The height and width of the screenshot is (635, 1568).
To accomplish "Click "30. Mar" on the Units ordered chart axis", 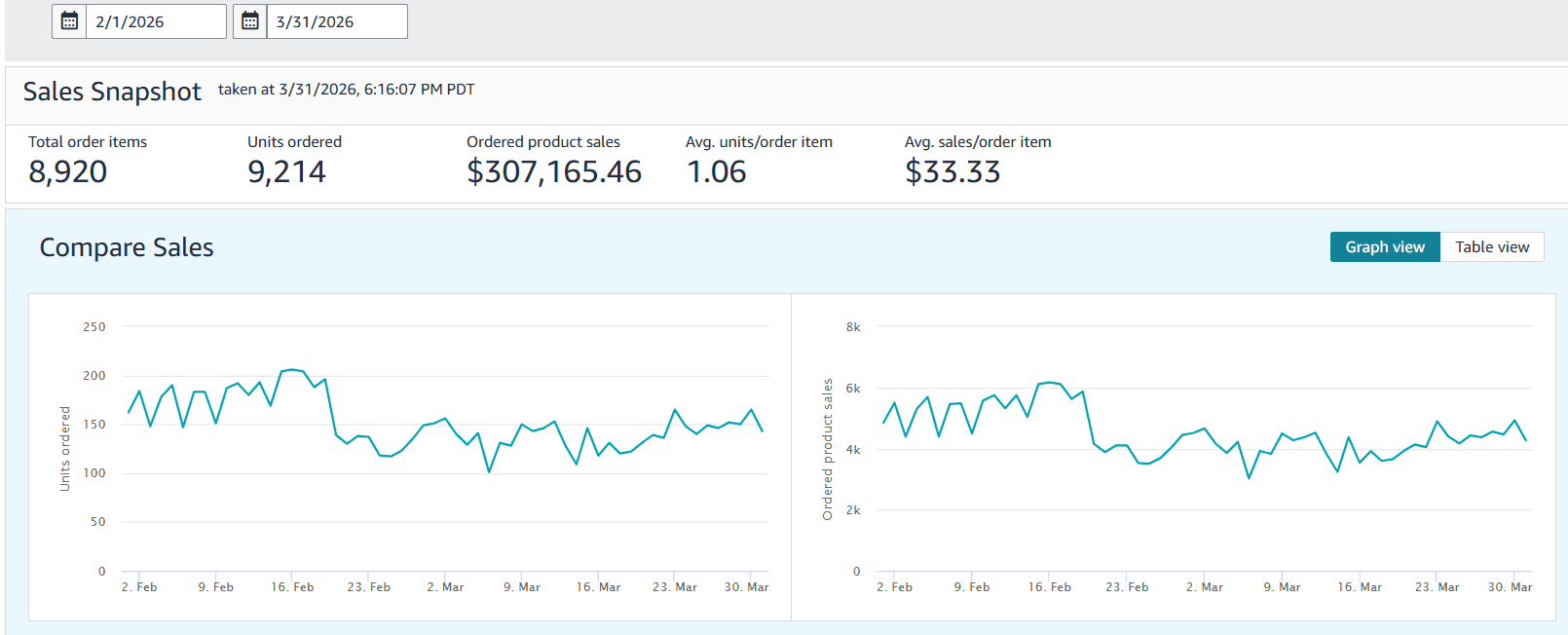I will click(x=746, y=587).
